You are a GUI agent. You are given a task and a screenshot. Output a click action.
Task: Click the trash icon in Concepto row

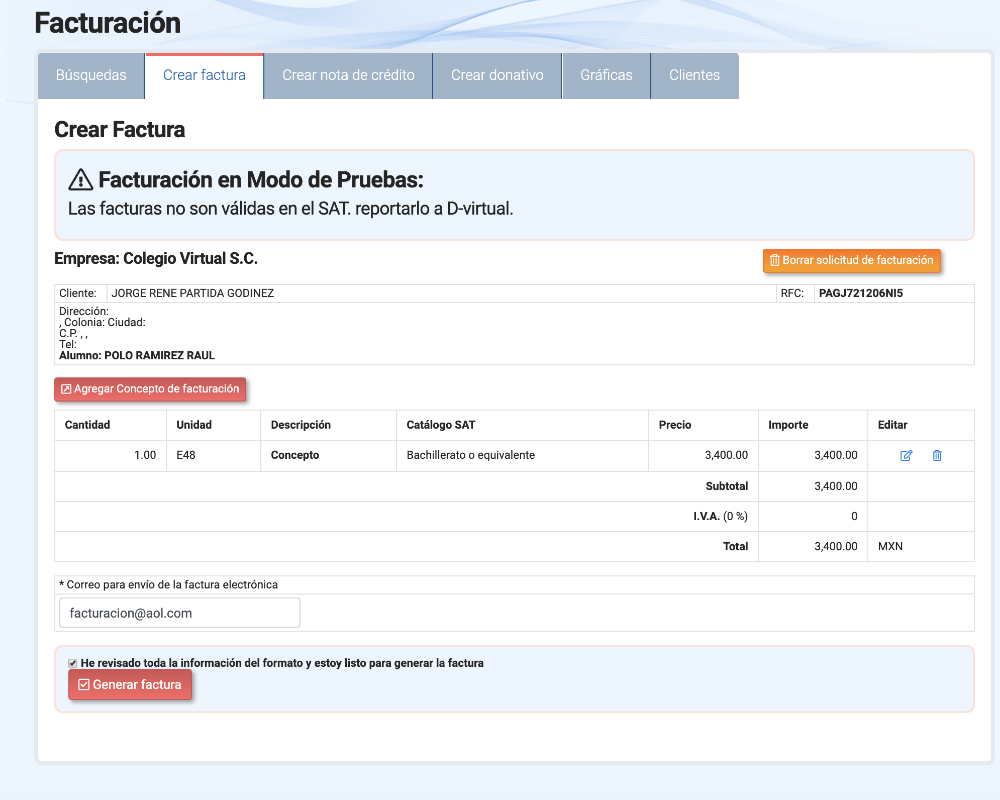(937, 456)
